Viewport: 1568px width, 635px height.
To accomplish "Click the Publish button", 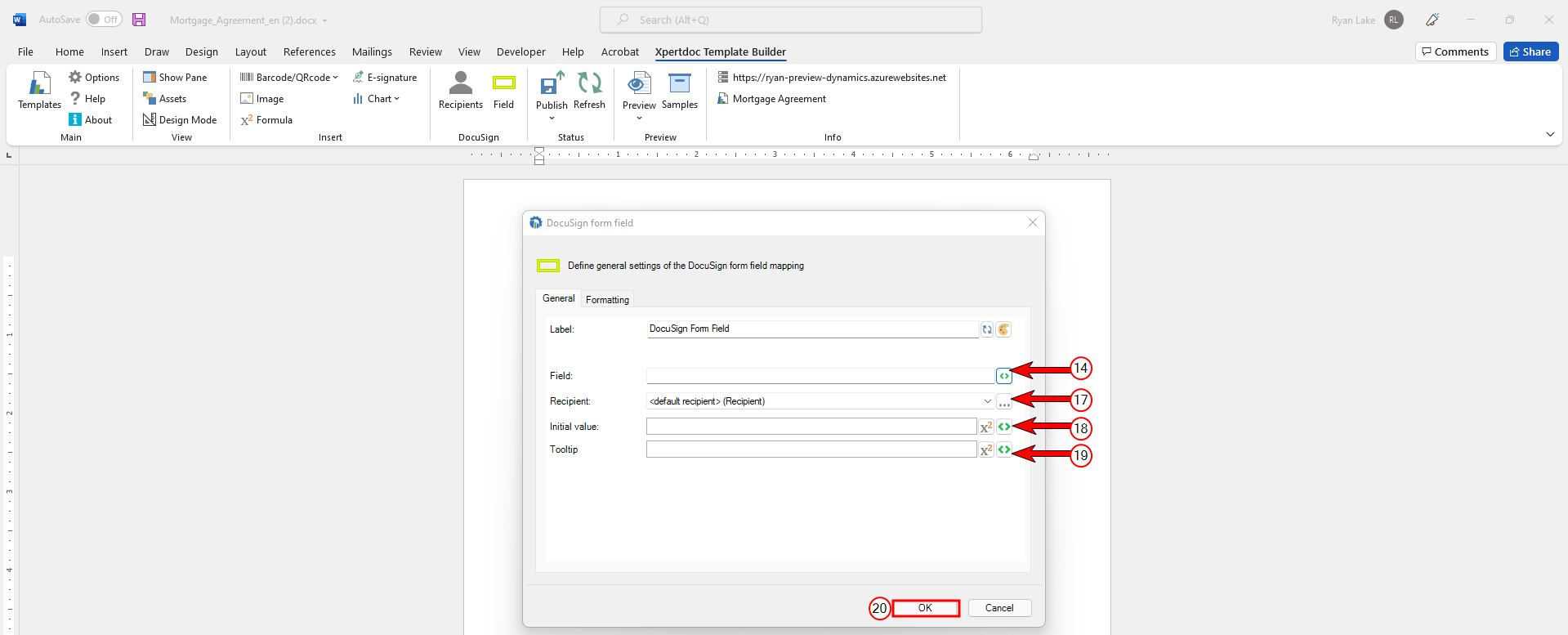I will pyautogui.click(x=552, y=91).
